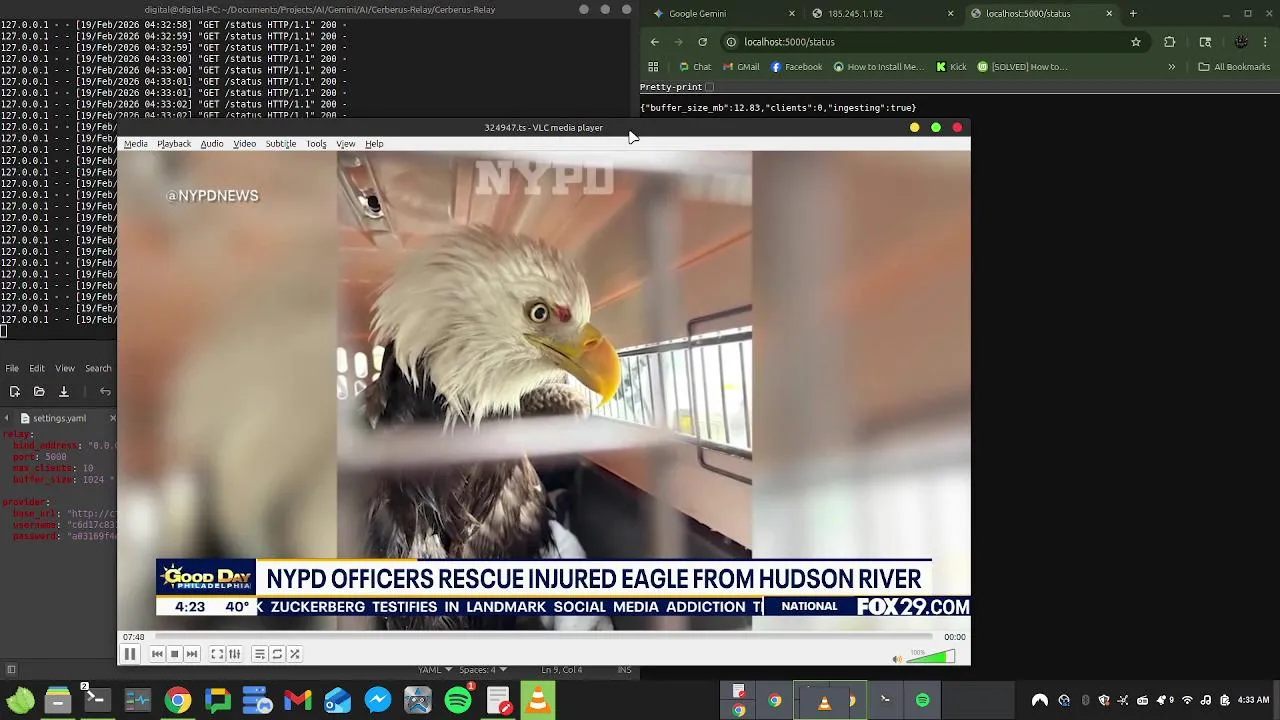
Task: Open the [SOLVED] How to... bookmark
Action: 1022,67
